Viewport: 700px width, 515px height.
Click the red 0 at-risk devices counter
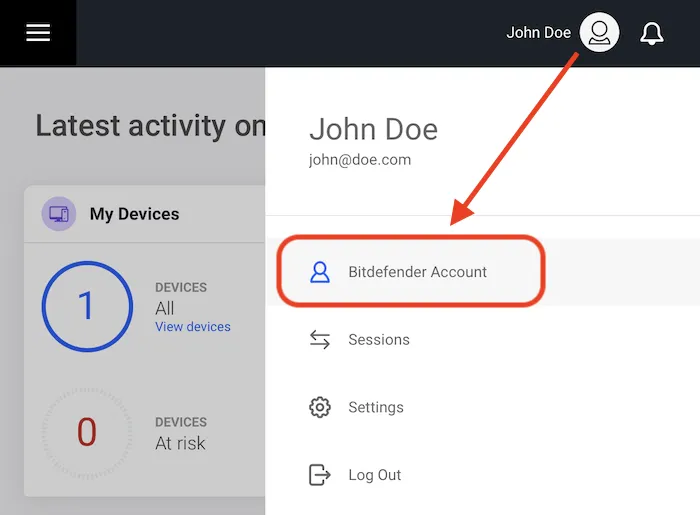click(87, 432)
